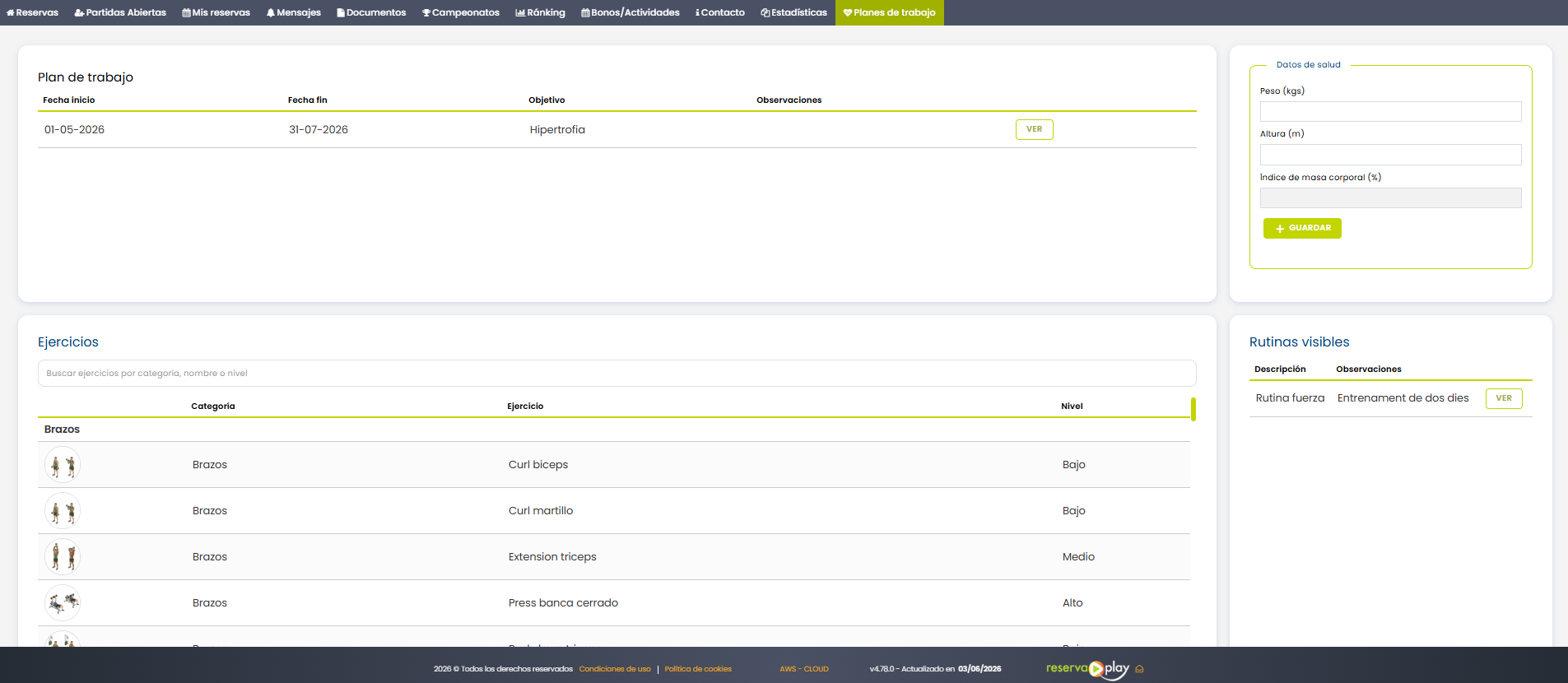Image resolution: width=1568 pixels, height=683 pixels.
Task: Open the Curl biceps exercise thumbnail
Action: click(x=63, y=465)
